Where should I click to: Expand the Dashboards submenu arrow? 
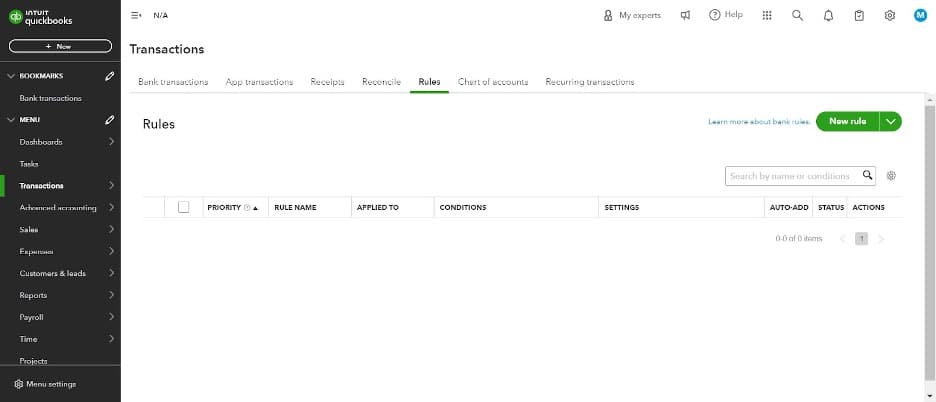(x=111, y=142)
